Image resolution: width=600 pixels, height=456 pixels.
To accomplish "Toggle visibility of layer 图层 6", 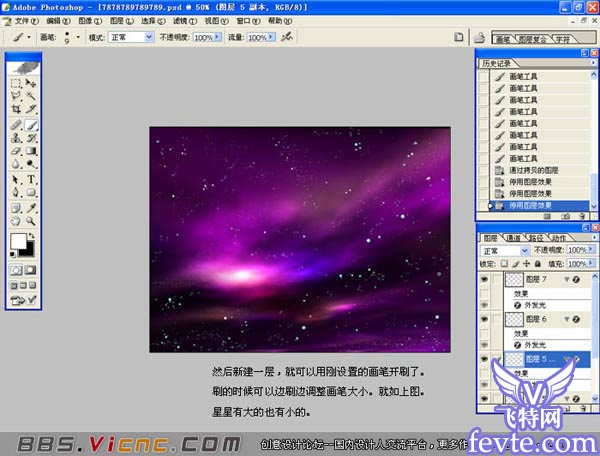I will coord(485,320).
